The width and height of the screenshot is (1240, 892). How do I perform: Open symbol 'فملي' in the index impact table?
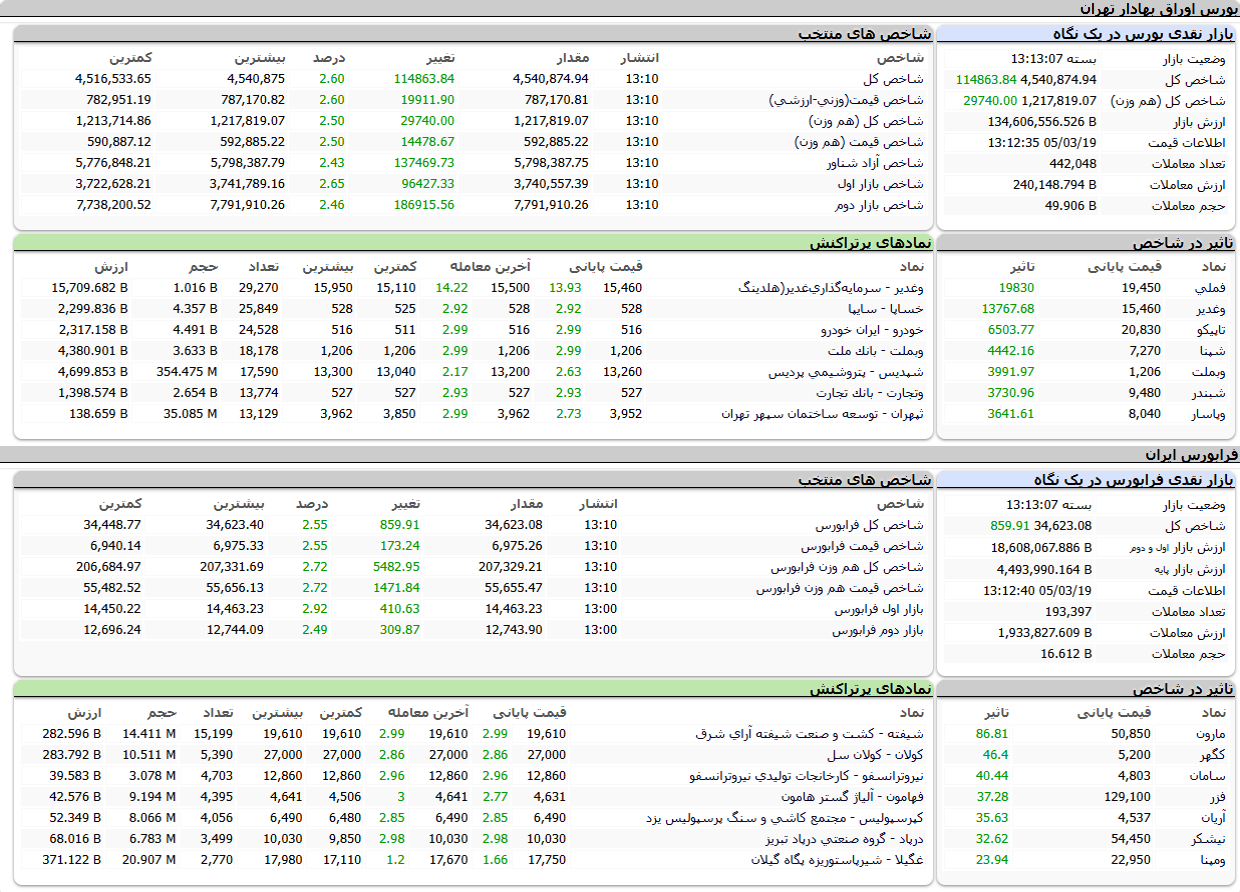click(x=1211, y=288)
